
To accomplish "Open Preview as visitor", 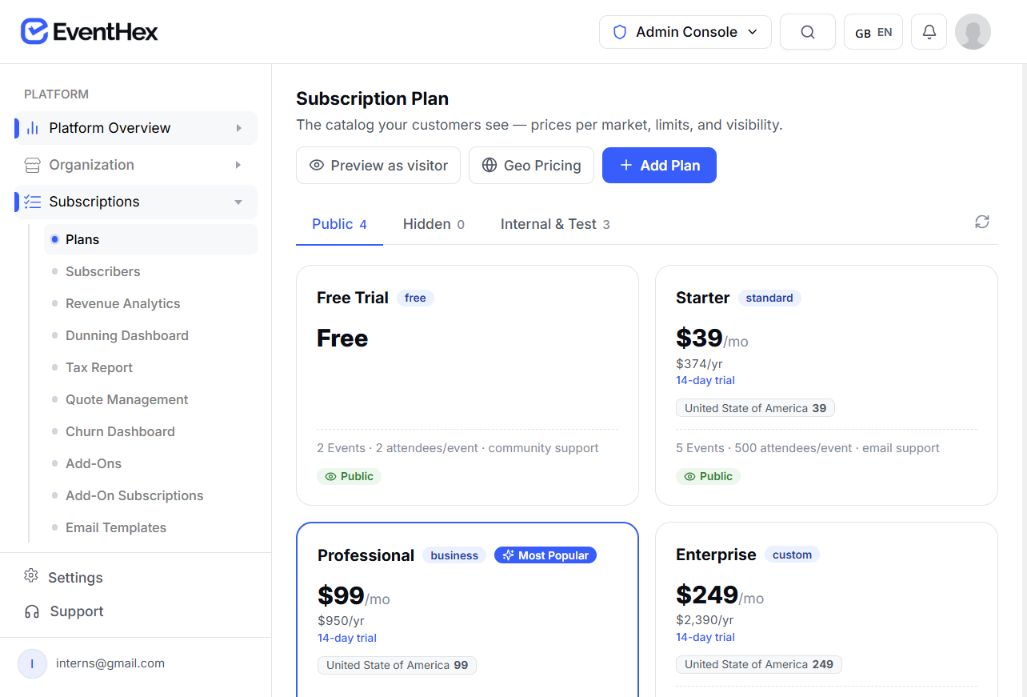I will click(x=378, y=166).
